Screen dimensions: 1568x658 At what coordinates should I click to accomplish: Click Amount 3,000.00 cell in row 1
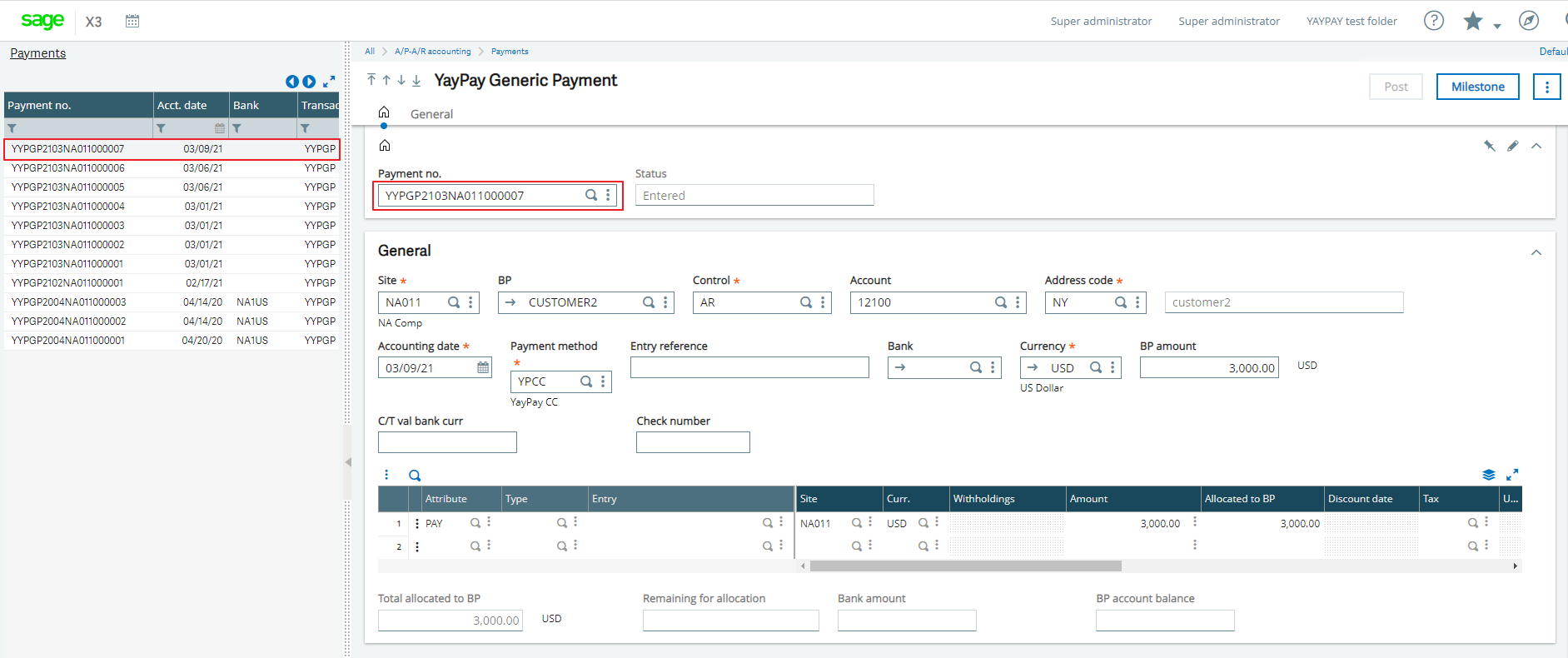click(x=1133, y=524)
